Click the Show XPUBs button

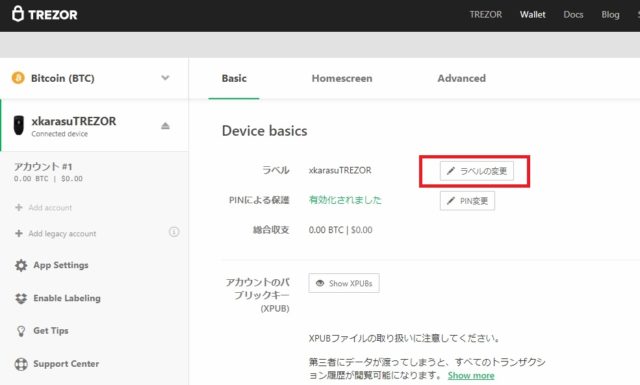coord(344,283)
